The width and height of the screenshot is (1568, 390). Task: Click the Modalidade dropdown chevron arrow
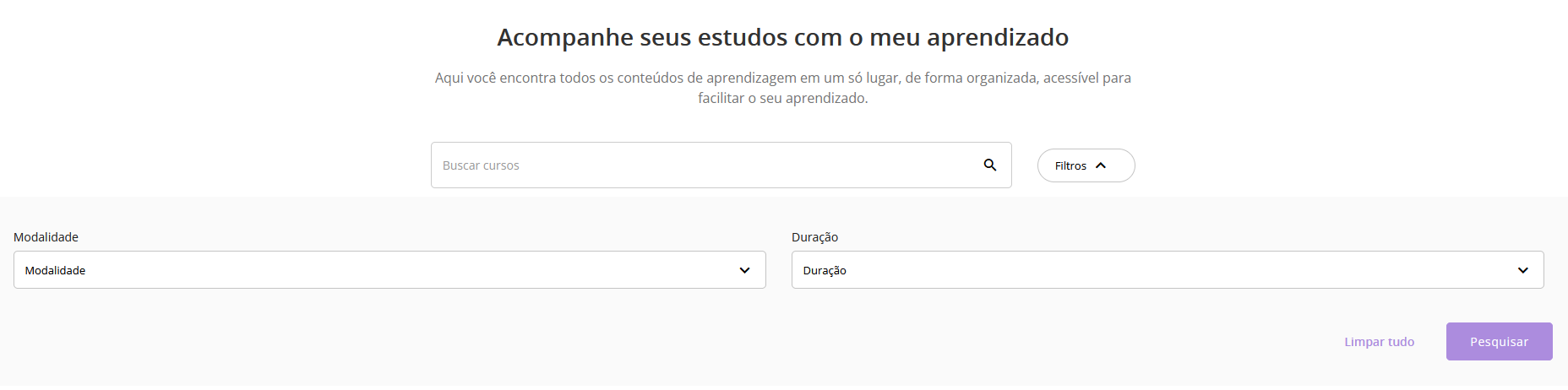pyautogui.click(x=744, y=270)
